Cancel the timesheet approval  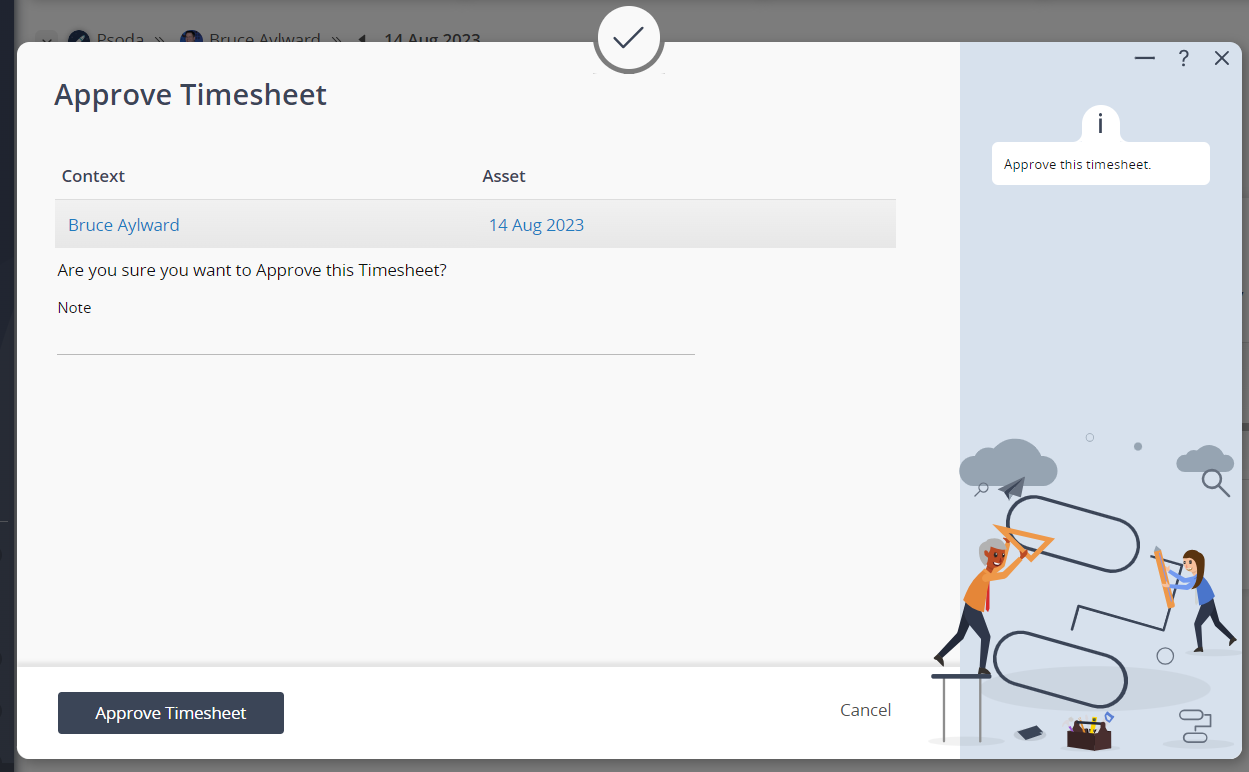tap(865, 710)
